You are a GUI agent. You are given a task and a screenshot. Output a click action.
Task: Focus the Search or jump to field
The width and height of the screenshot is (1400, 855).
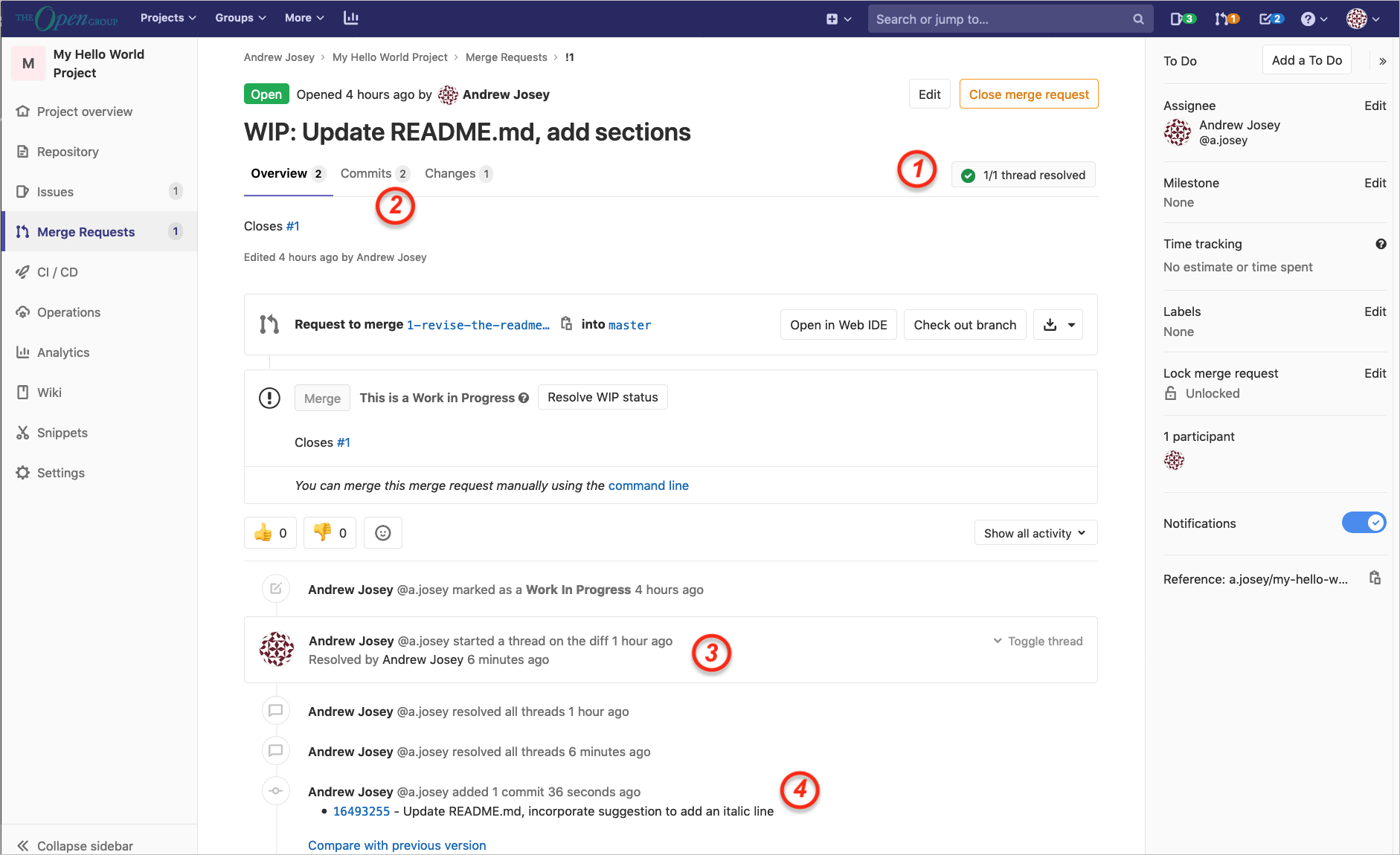[x=1010, y=19]
